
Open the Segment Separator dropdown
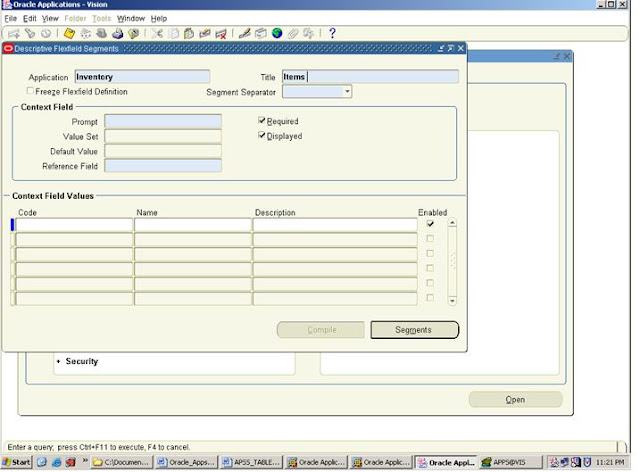click(x=347, y=91)
